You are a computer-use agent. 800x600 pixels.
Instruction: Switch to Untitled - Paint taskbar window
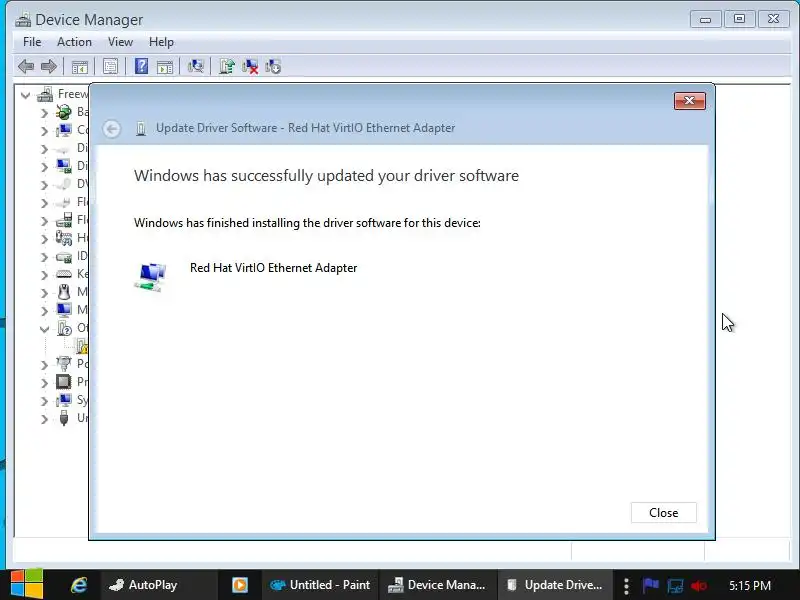tap(320, 585)
